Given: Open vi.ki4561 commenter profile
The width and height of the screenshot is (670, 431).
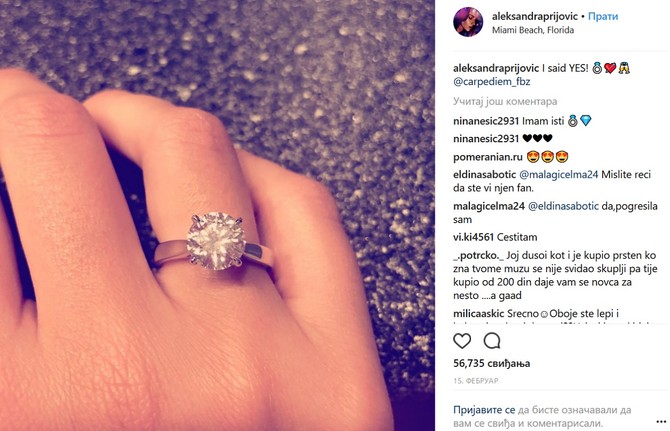Looking at the screenshot, I should (x=473, y=237).
